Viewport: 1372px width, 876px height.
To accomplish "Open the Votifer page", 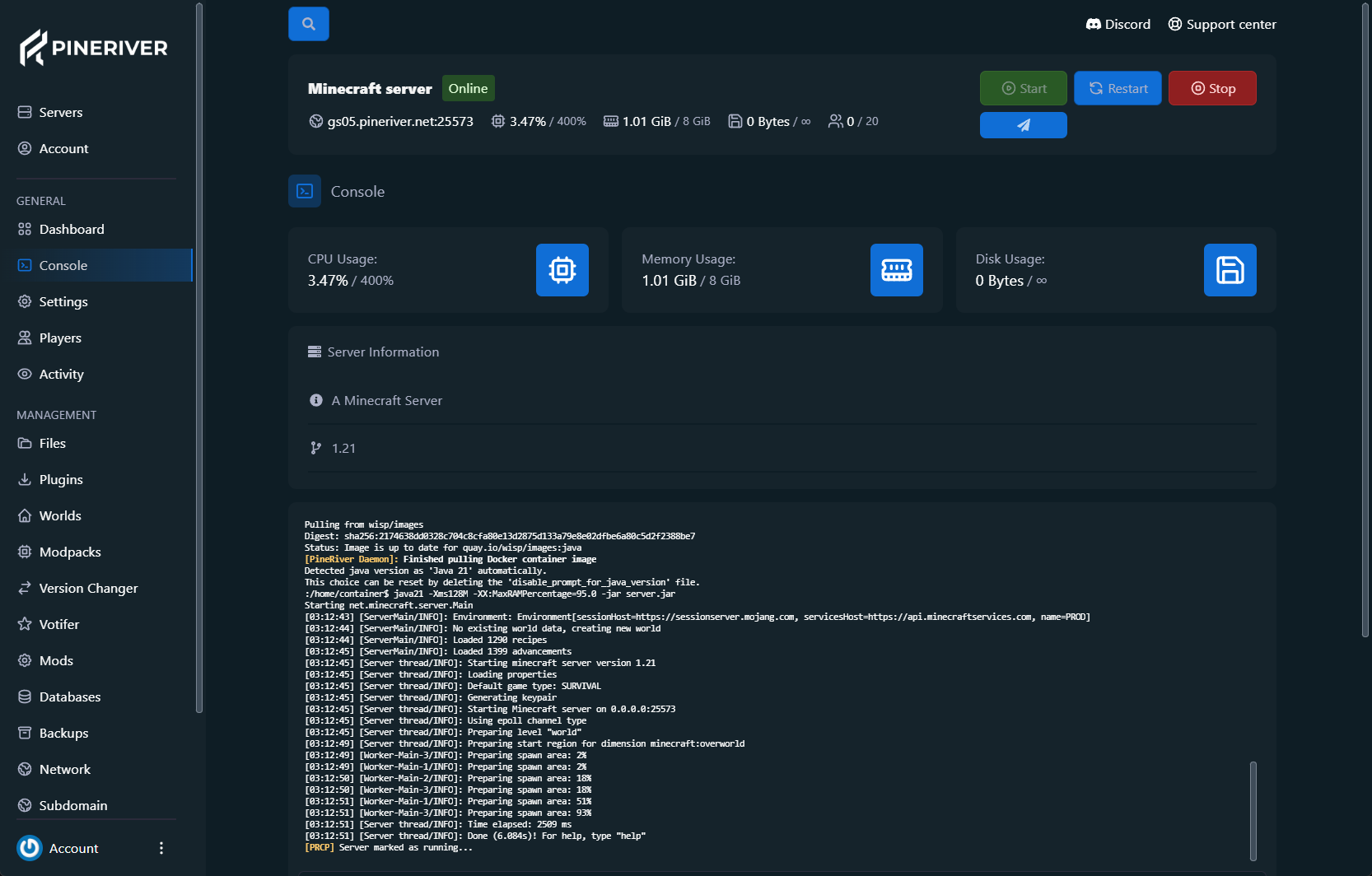I will 96,624.
